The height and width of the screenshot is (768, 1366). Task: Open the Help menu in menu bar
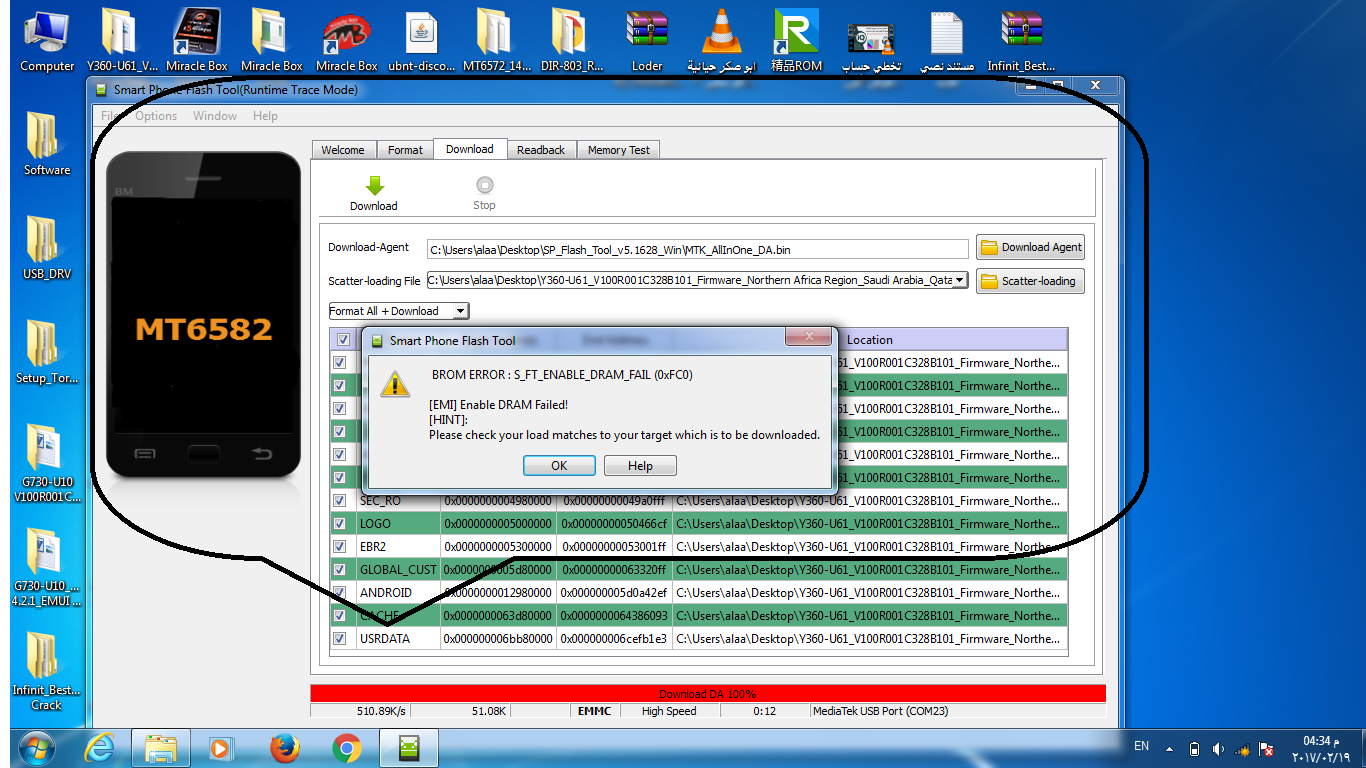(265, 116)
